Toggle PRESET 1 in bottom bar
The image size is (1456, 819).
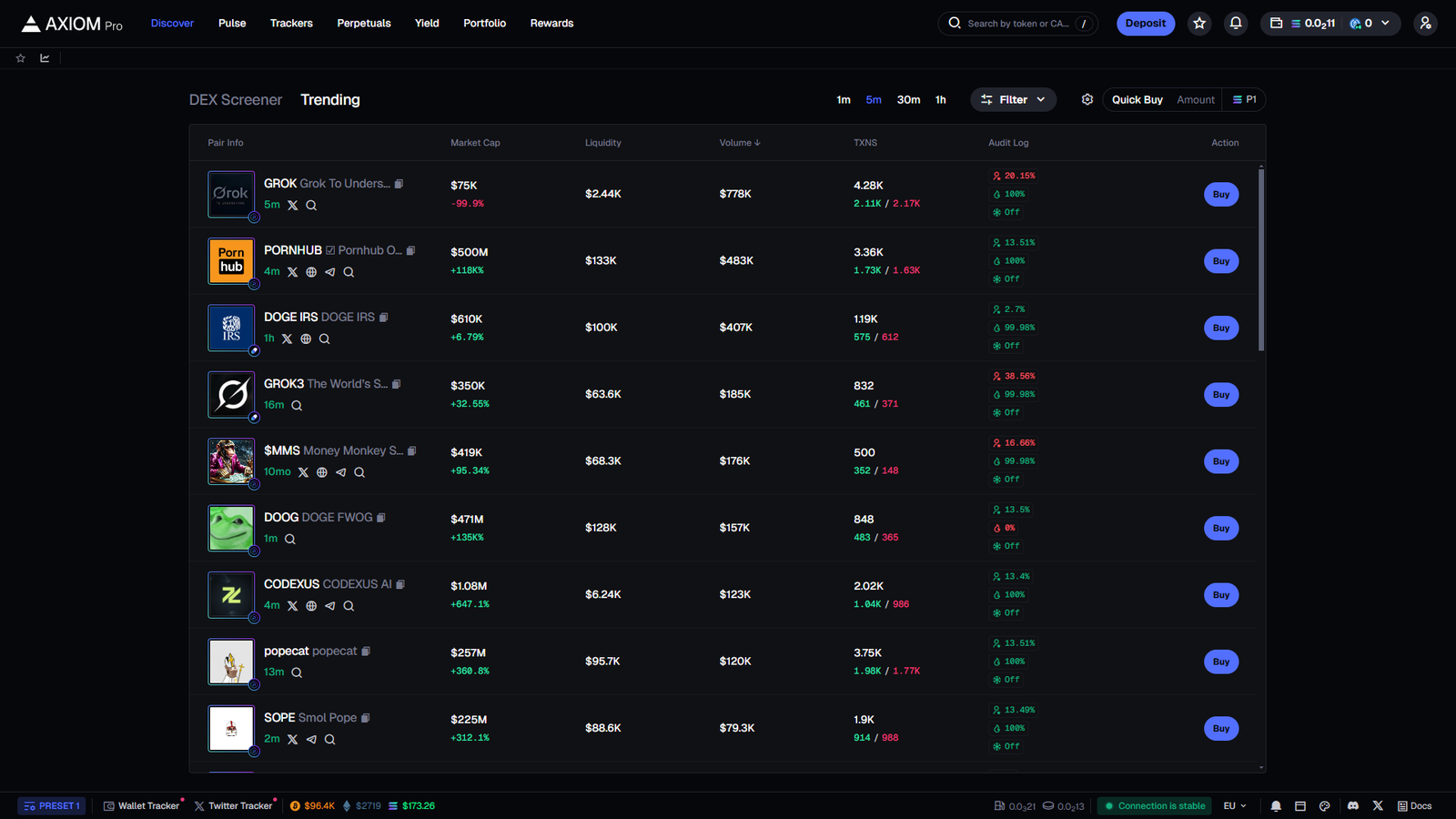point(52,806)
